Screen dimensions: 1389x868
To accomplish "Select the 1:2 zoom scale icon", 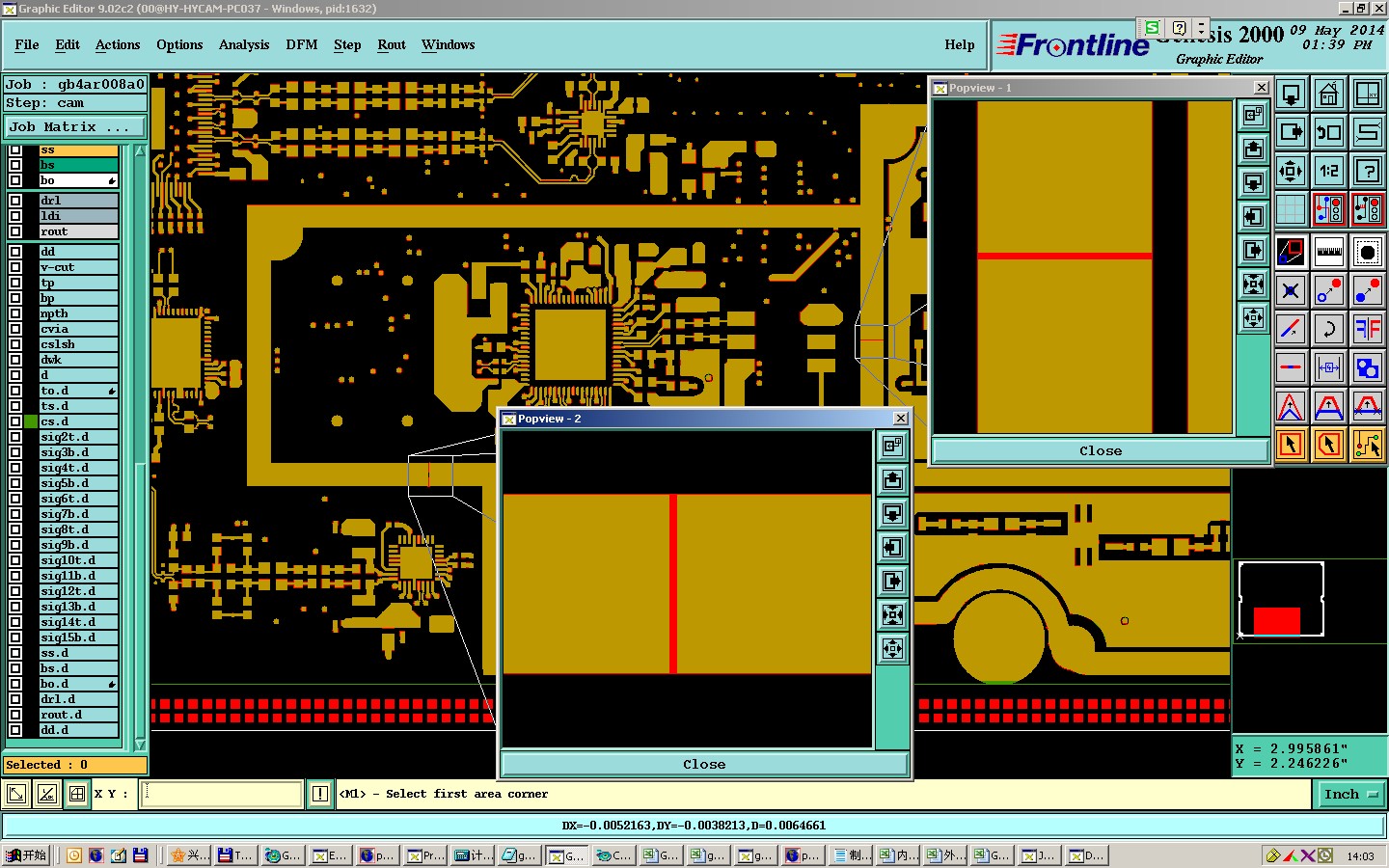I will pyautogui.click(x=1329, y=171).
